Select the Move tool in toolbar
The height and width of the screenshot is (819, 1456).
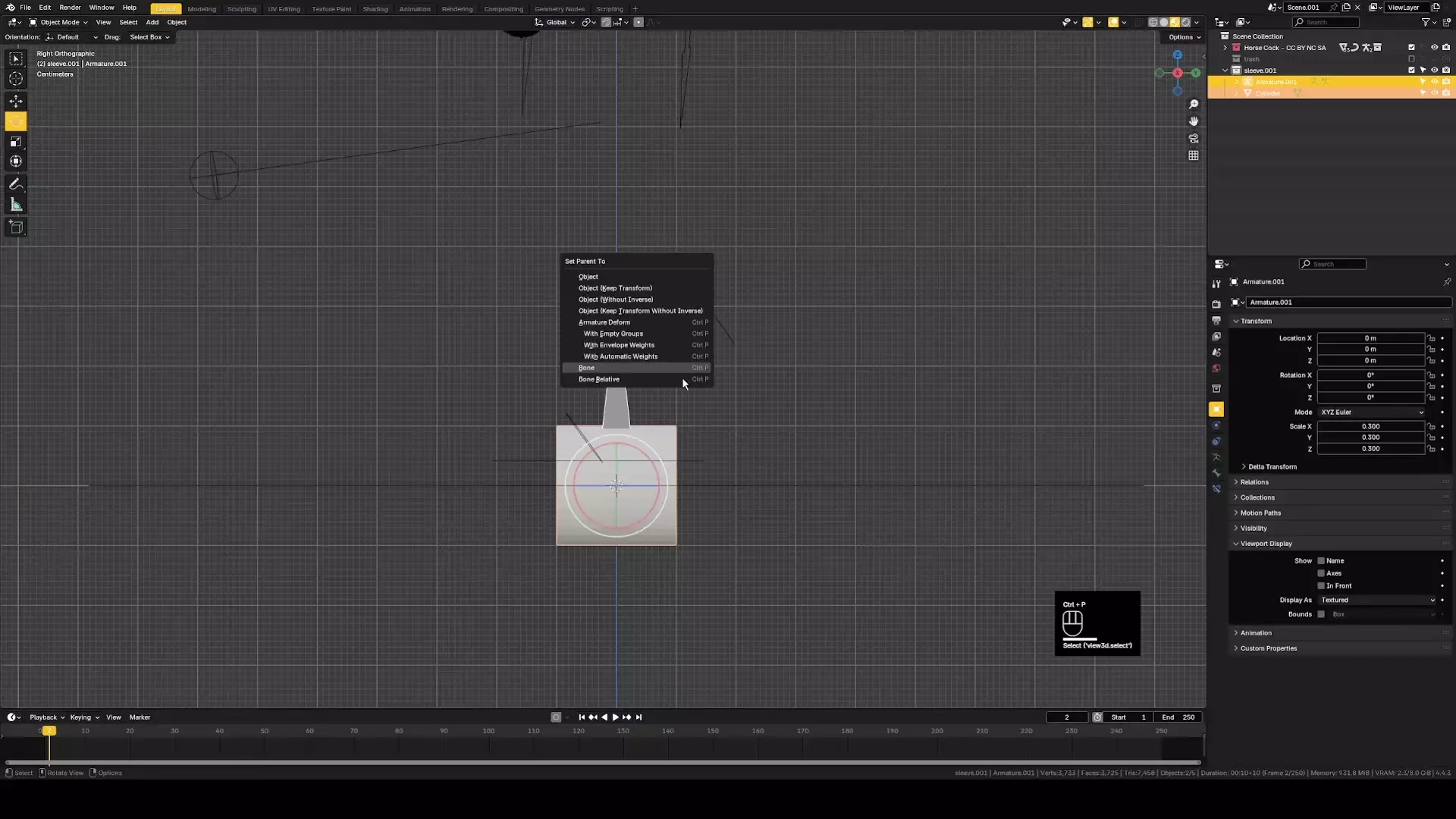[16, 102]
